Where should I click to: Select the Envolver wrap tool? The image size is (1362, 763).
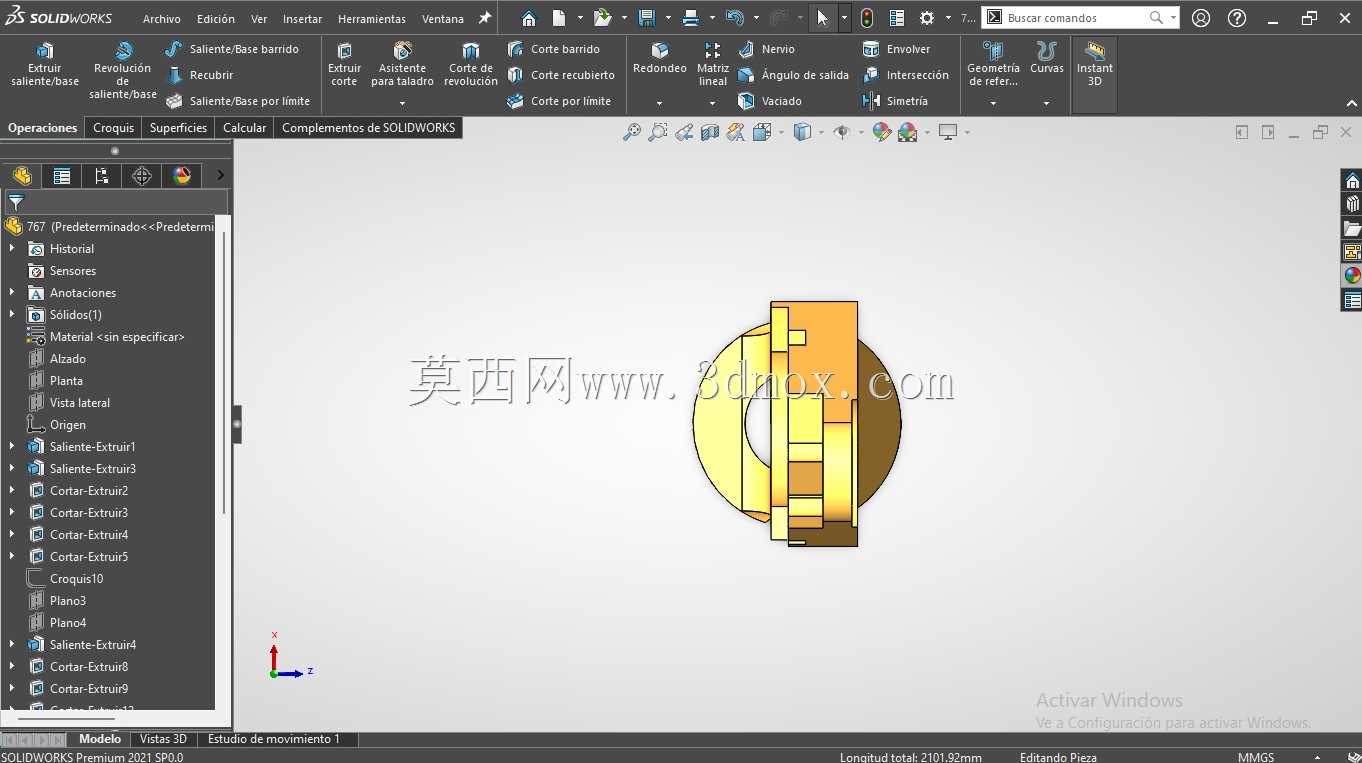click(x=896, y=49)
